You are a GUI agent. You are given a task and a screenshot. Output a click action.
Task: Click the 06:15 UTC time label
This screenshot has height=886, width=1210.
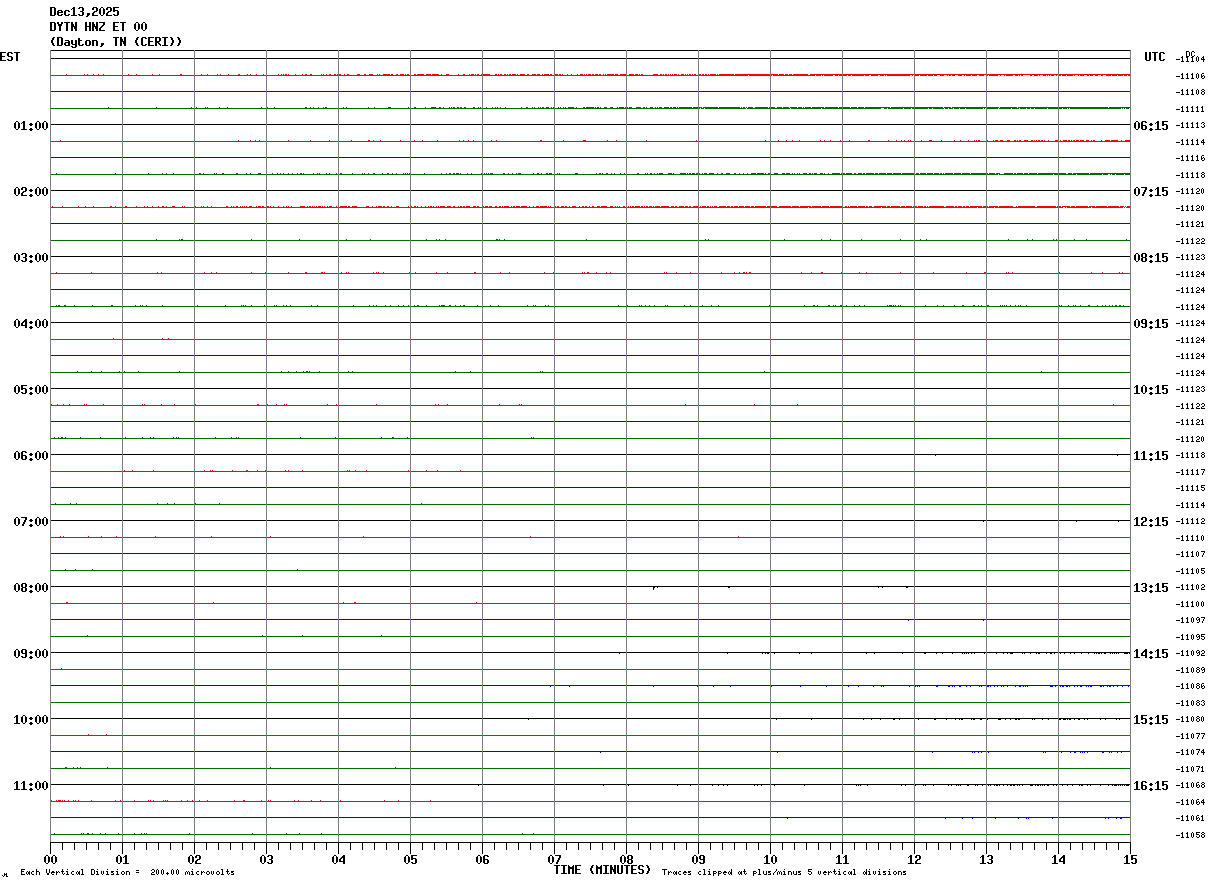(1150, 125)
